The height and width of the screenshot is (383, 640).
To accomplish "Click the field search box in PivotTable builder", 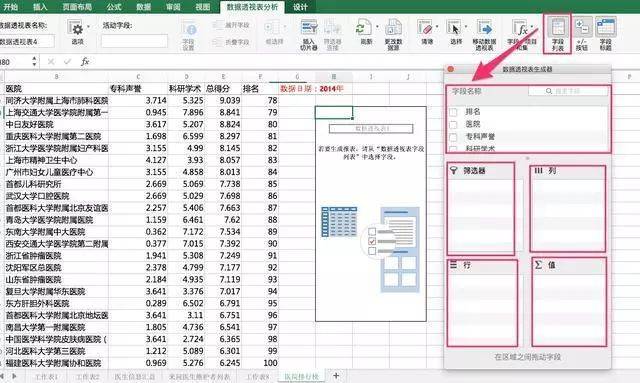I will 568,91.
